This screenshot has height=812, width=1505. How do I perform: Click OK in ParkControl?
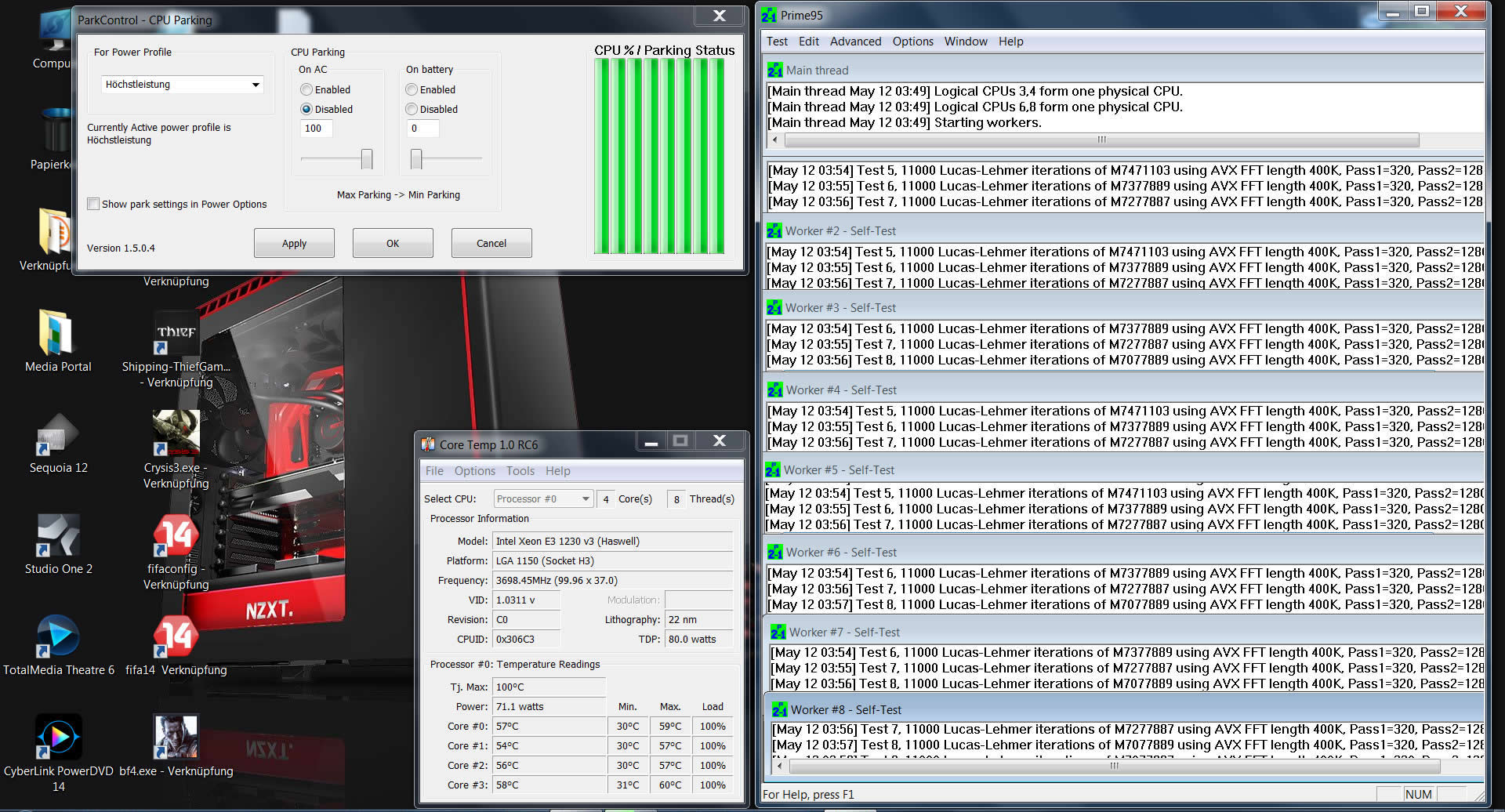click(x=393, y=243)
